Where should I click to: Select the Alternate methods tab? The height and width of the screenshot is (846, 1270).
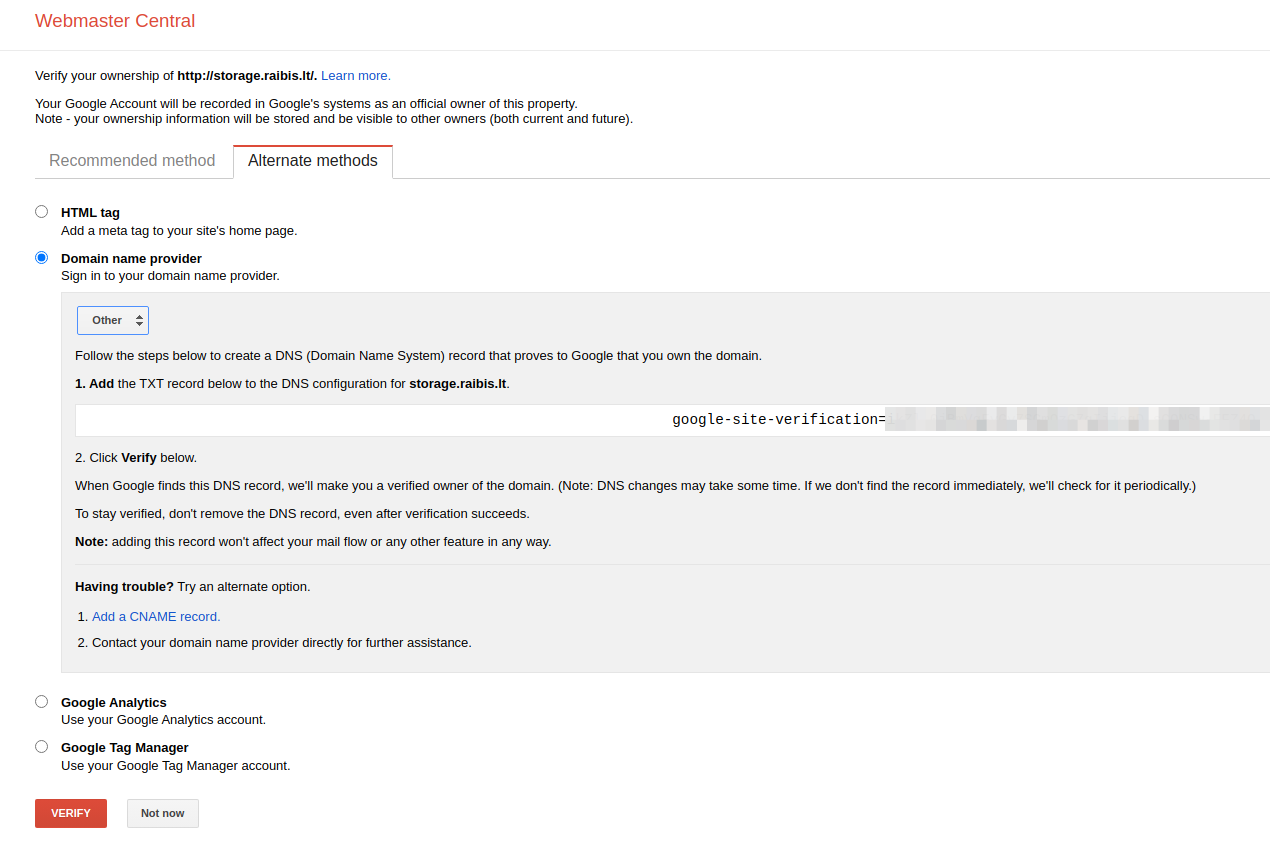(313, 161)
